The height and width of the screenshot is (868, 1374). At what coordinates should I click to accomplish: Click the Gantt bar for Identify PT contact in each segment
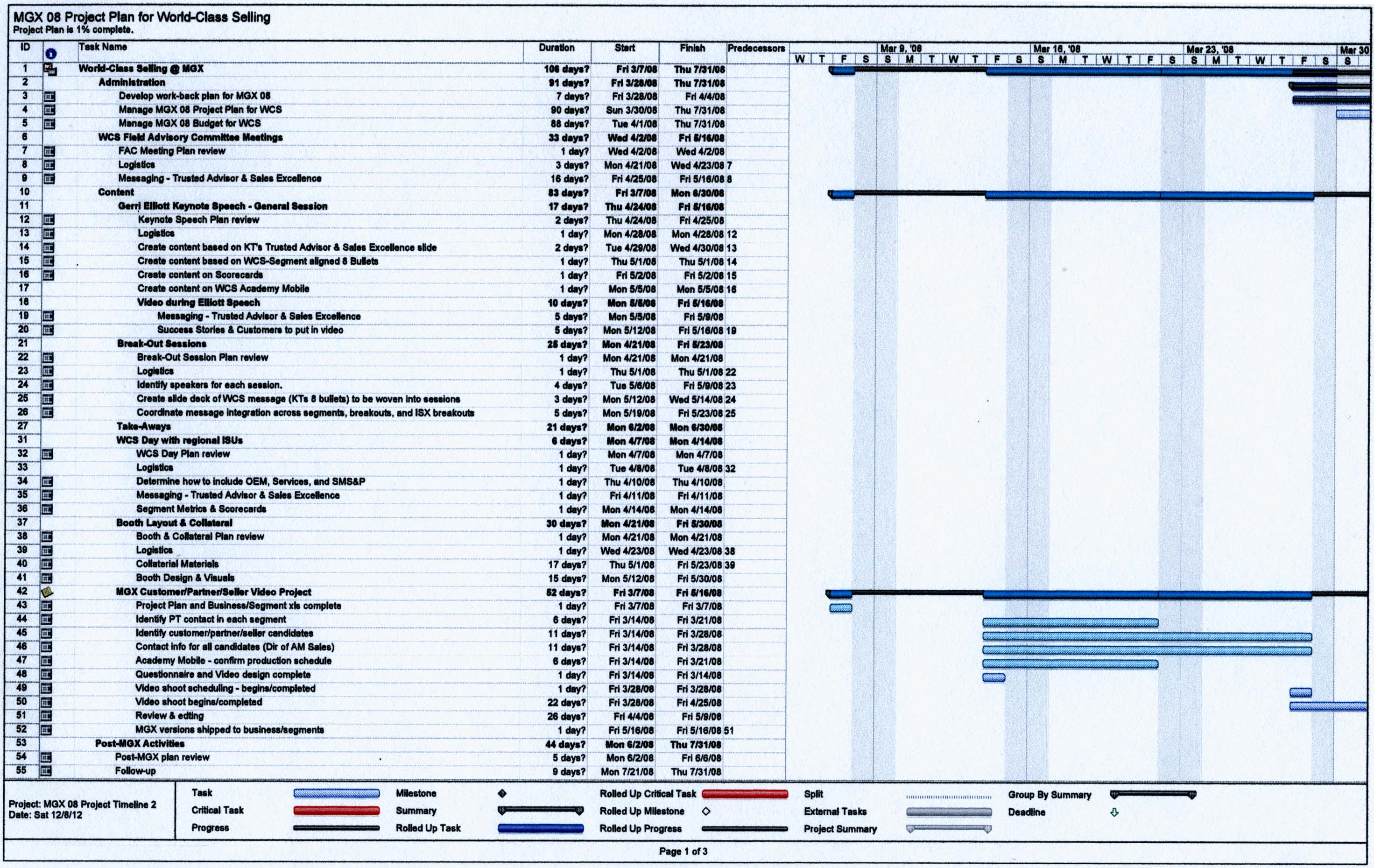(1071, 622)
